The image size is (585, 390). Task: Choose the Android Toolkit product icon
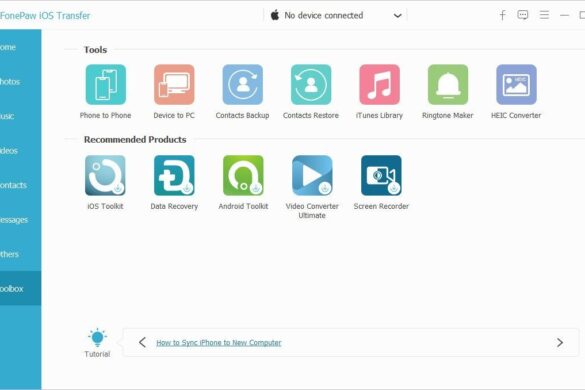click(243, 175)
